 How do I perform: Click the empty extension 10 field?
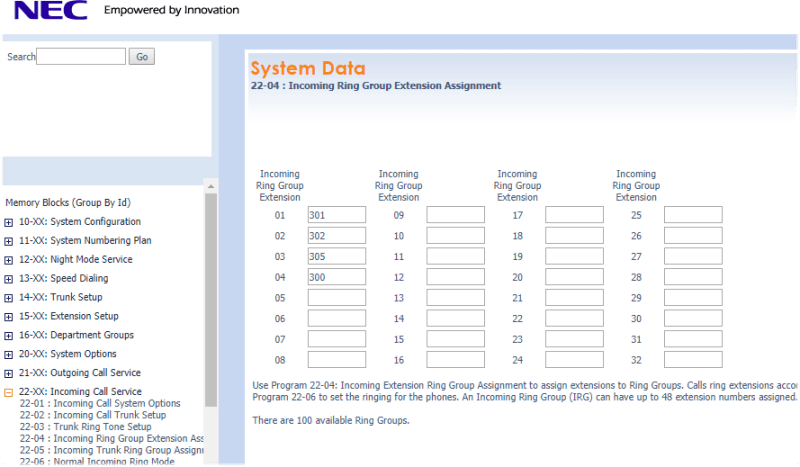click(456, 236)
